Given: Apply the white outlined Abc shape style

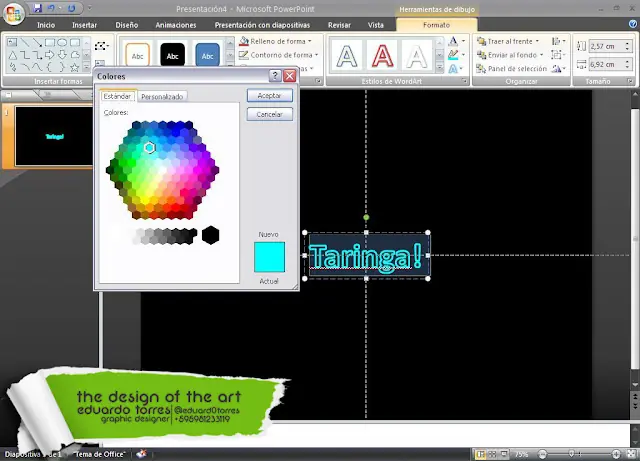Looking at the screenshot, I should tap(138, 56).
